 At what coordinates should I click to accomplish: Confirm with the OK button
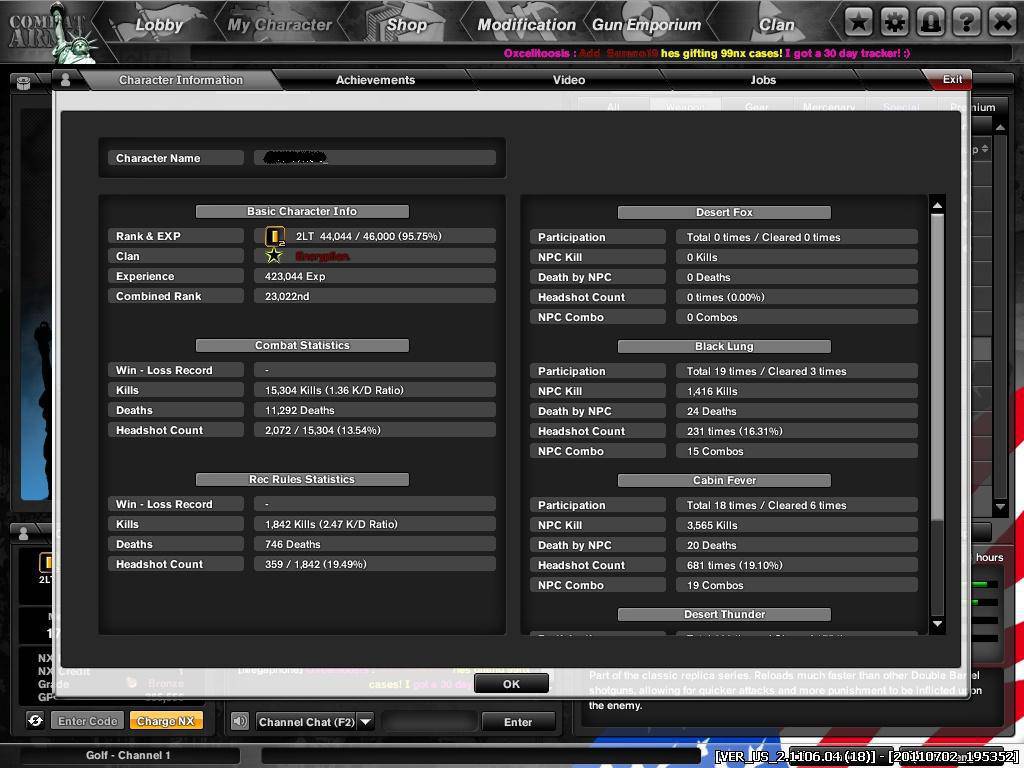pos(511,684)
